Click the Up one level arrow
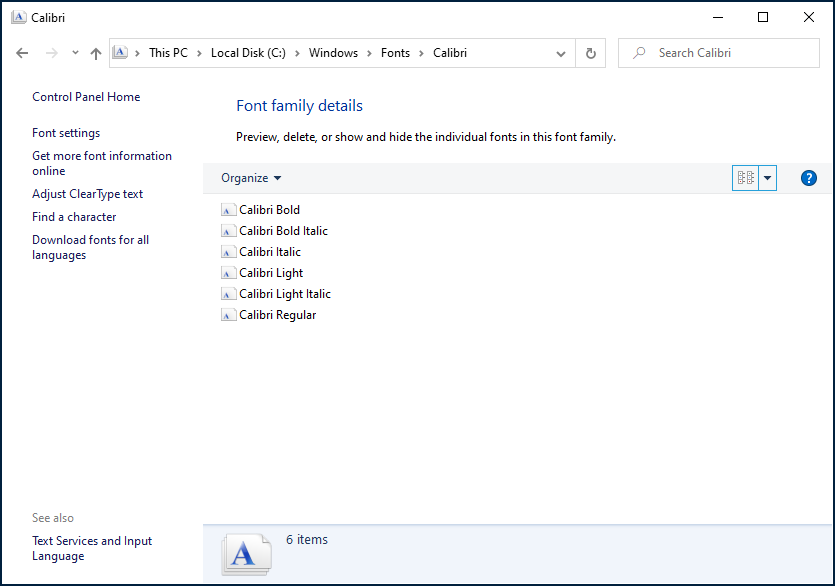This screenshot has width=835, height=586. [x=96, y=53]
